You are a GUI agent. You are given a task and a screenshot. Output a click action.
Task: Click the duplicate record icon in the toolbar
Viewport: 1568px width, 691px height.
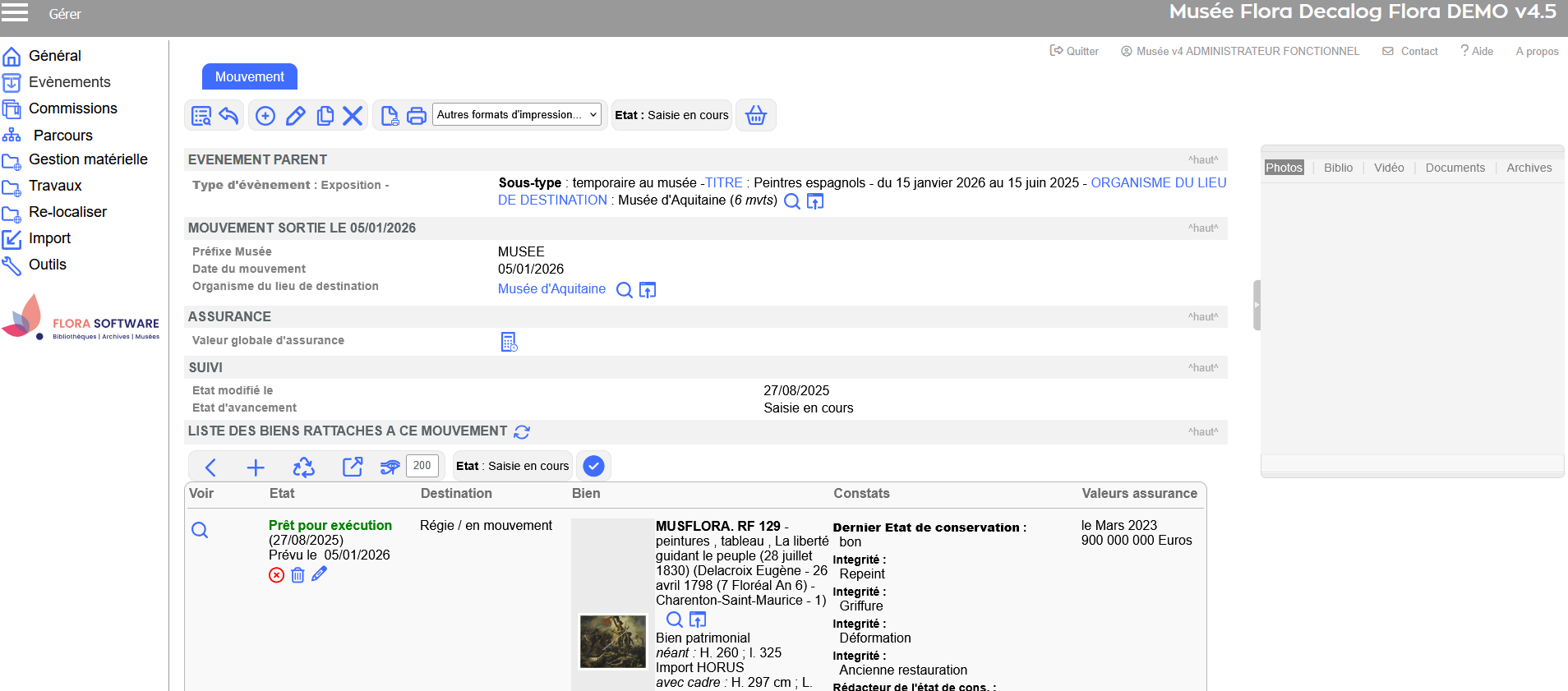(x=325, y=116)
